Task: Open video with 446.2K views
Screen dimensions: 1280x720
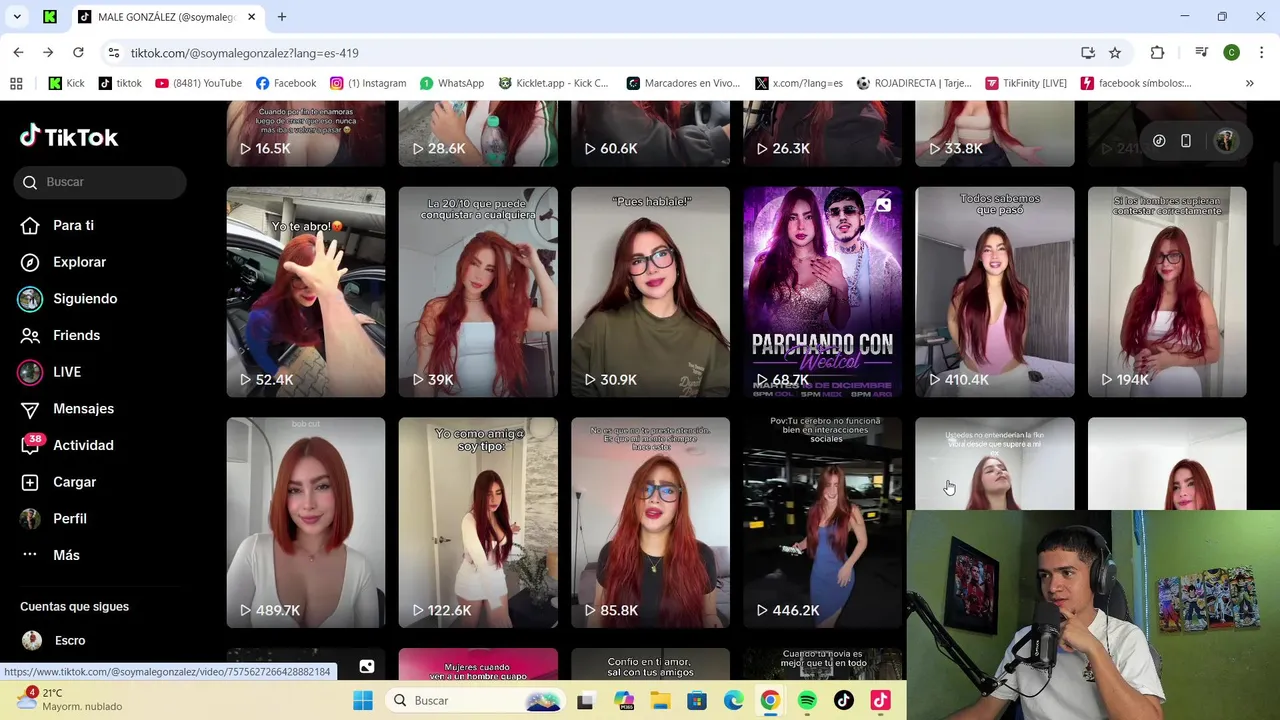Action: pyautogui.click(x=822, y=522)
